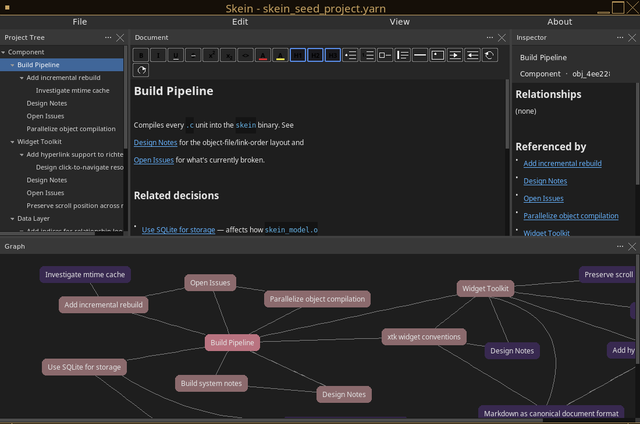Image resolution: width=640 pixels, height=424 pixels.
Task: Open Use SQLite for storage document link
Action: 178,230
